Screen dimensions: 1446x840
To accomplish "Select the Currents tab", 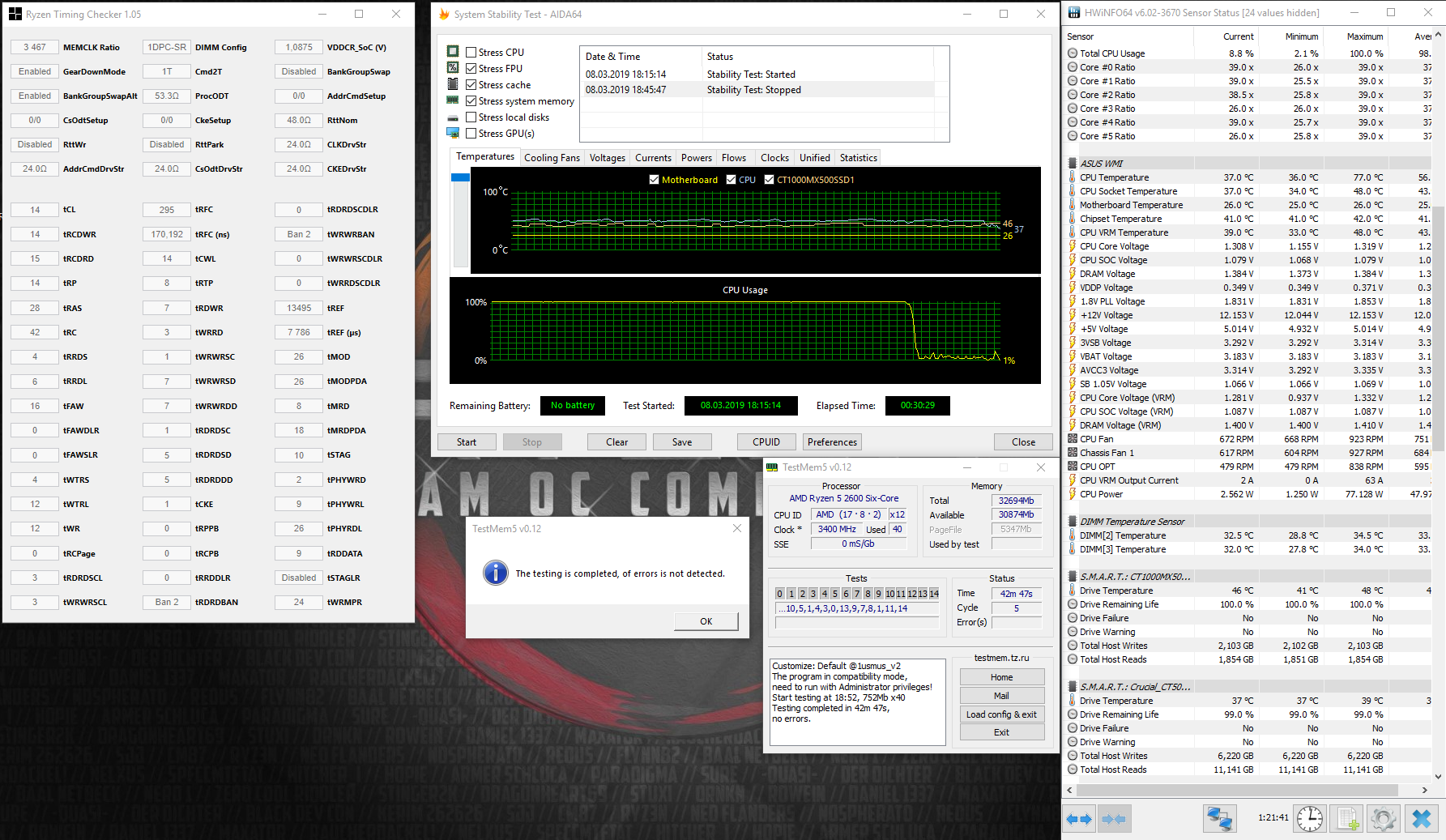I will click(653, 158).
